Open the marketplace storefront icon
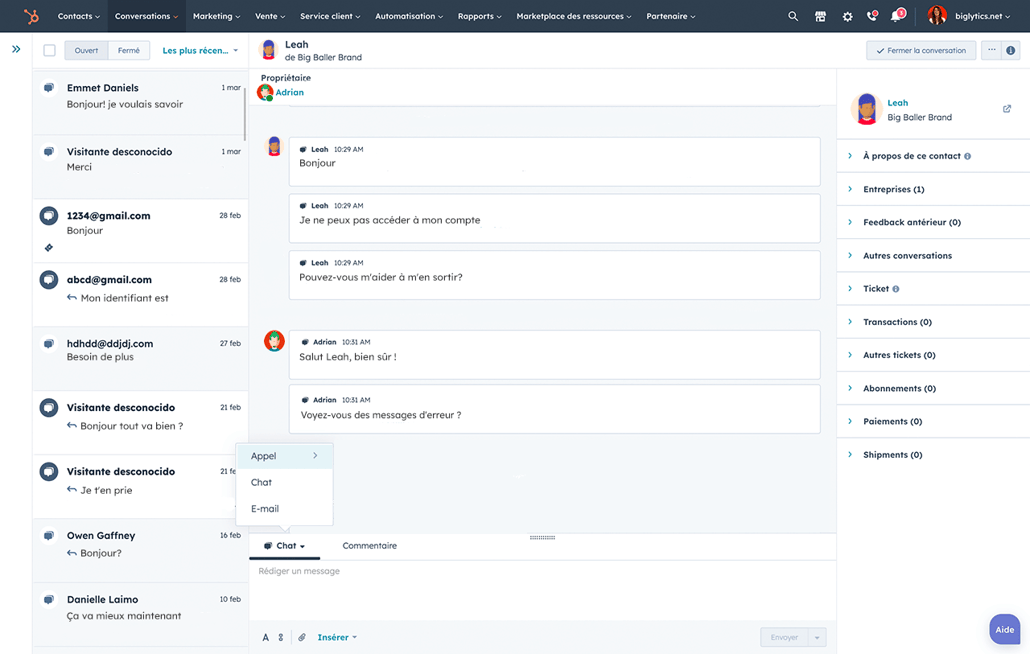The width and height of the screenshot is (1030, 654). pos(820,16)
